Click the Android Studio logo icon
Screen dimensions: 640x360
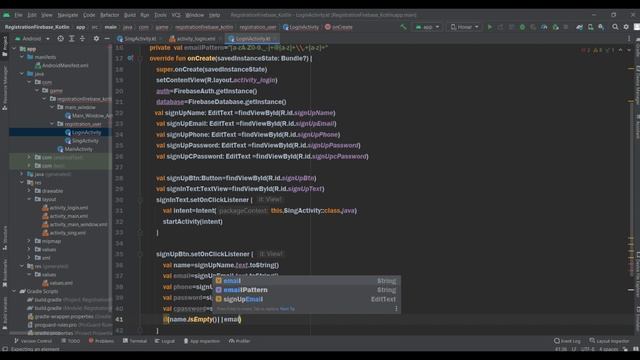tap(6, 15)
